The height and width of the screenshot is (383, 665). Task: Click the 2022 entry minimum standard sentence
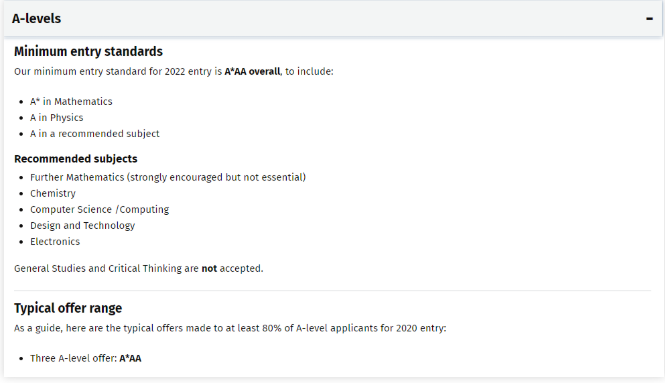point(173,71)
